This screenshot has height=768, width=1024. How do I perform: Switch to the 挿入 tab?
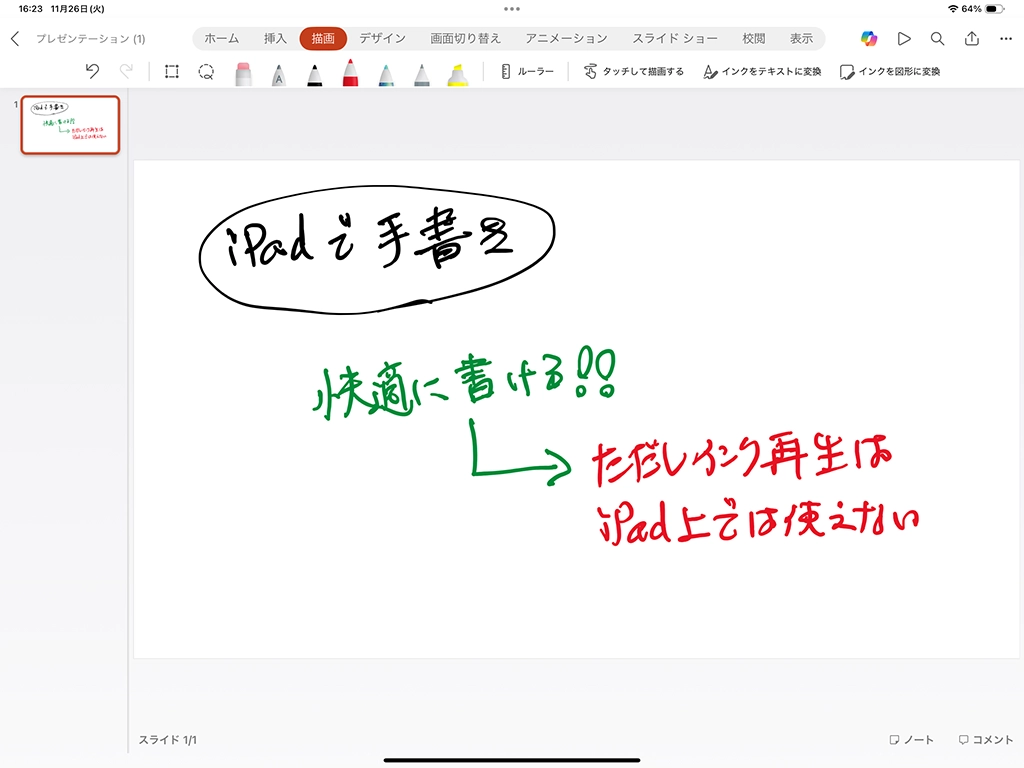[x=275, y=39]
